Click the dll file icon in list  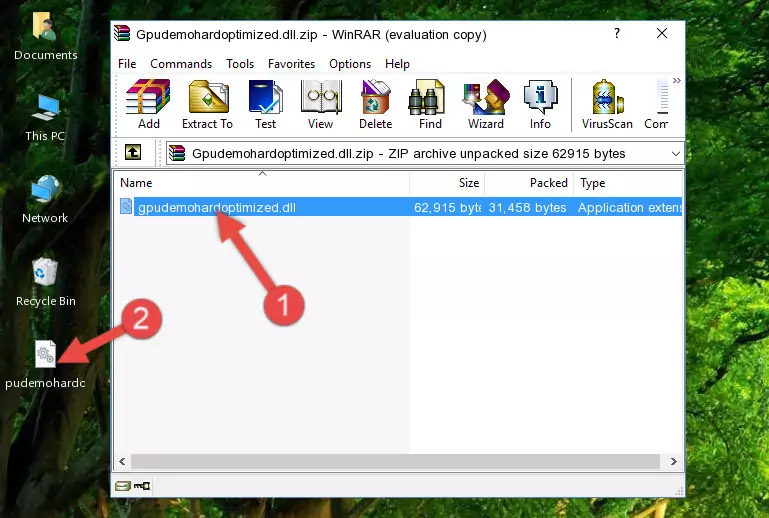[126, 207]
